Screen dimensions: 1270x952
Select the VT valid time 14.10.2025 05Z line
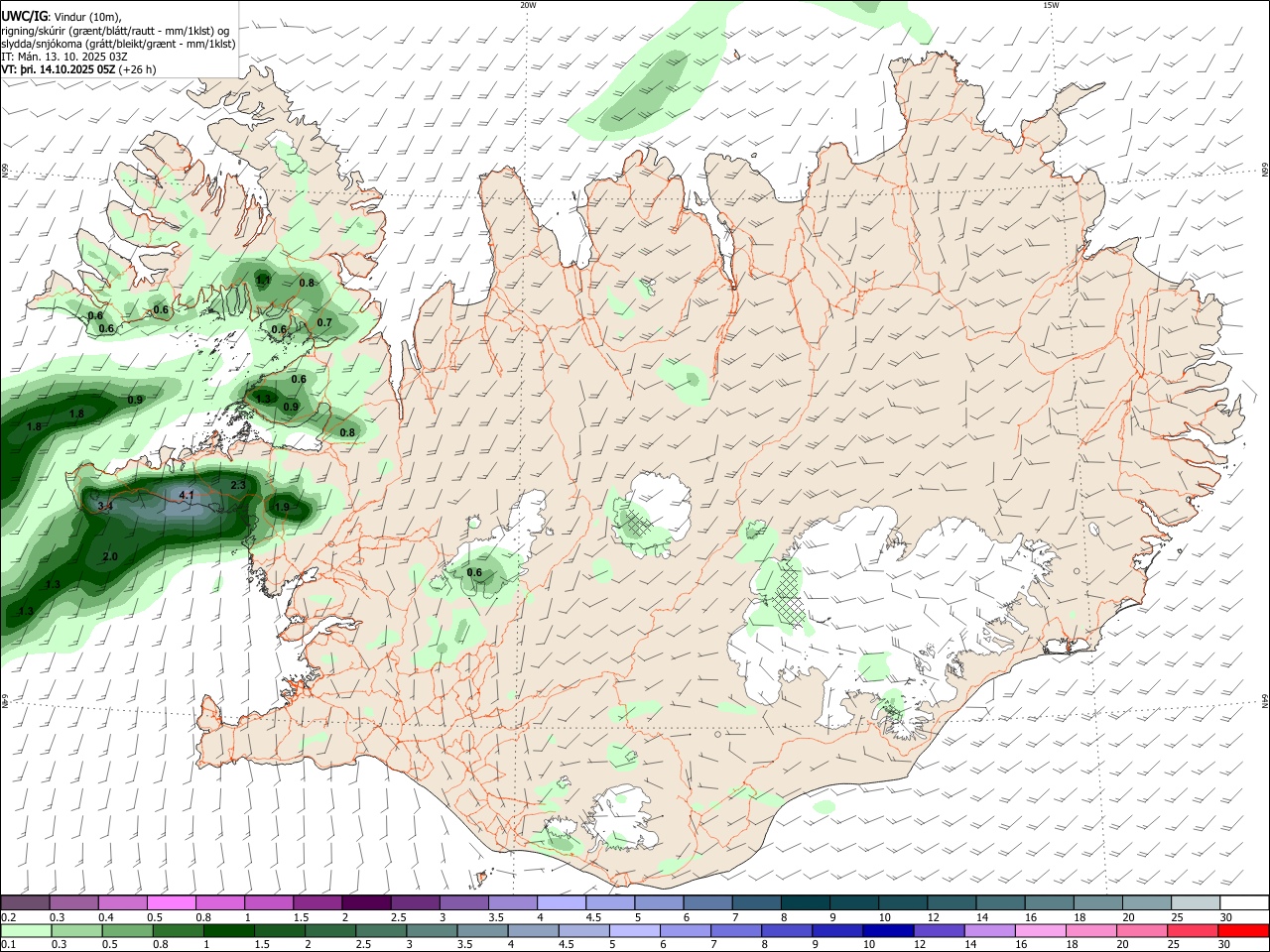point(78,69)
